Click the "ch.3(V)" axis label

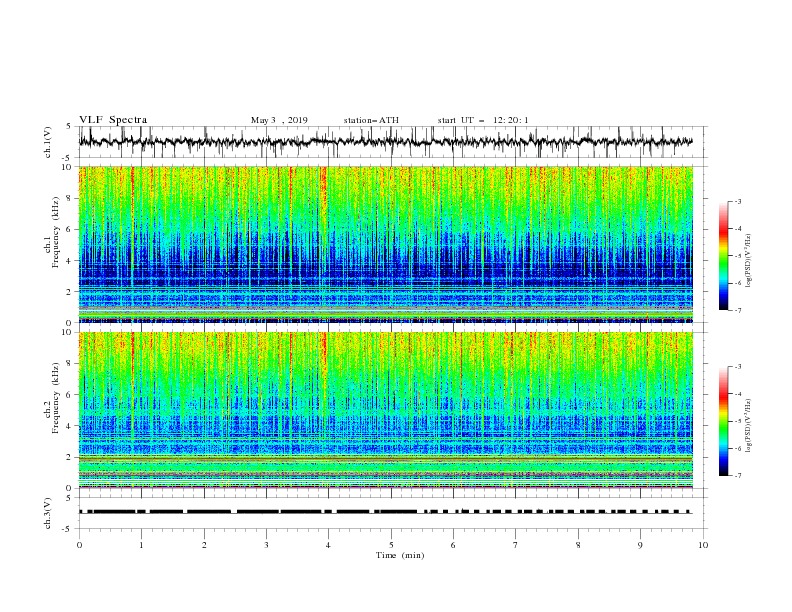tap(48, 513)
